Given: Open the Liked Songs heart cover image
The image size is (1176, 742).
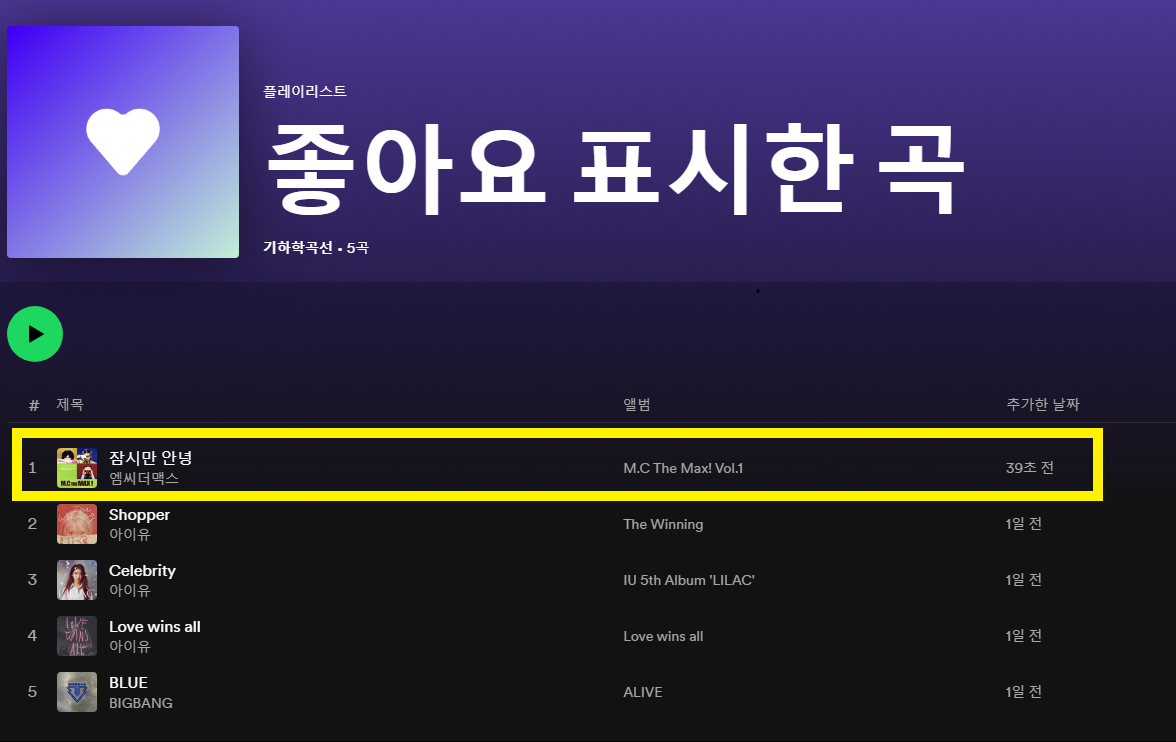Looking at the screenshot, I should [123, 142].
